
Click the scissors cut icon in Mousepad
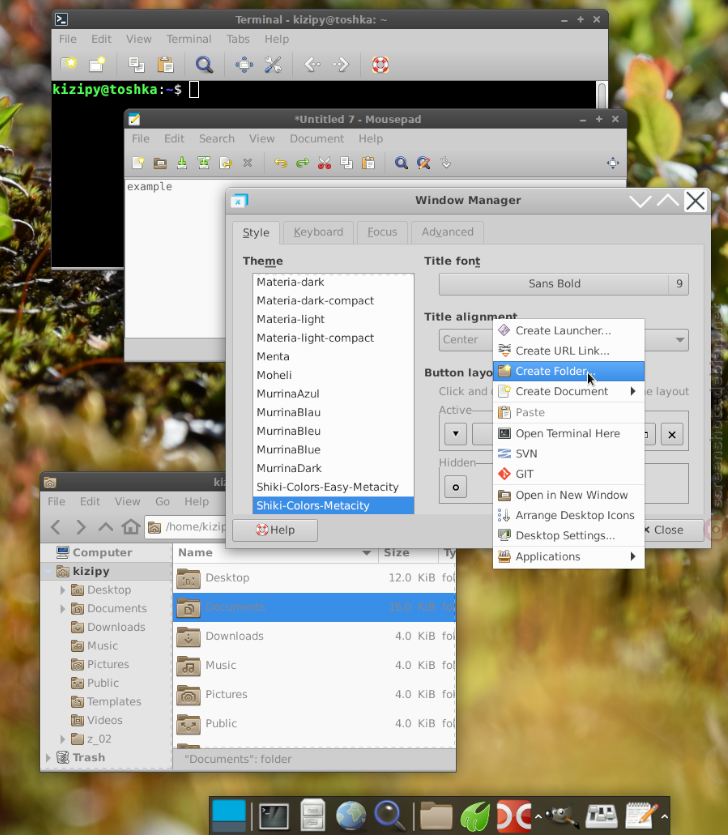[x=324, y=162]
